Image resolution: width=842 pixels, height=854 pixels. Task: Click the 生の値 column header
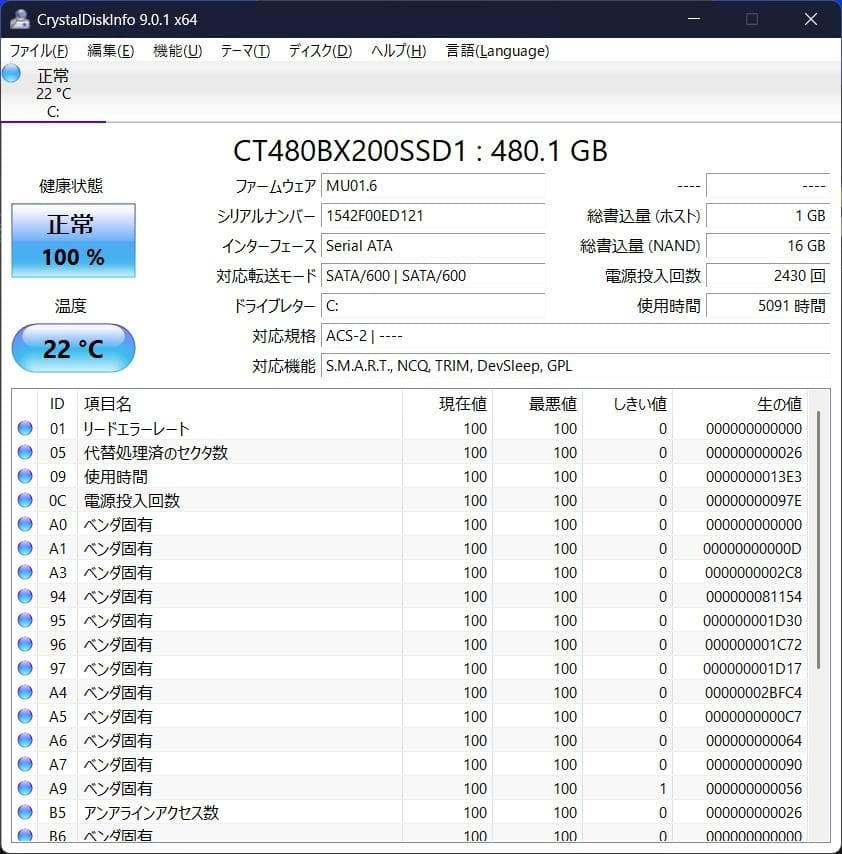(740, 404)
